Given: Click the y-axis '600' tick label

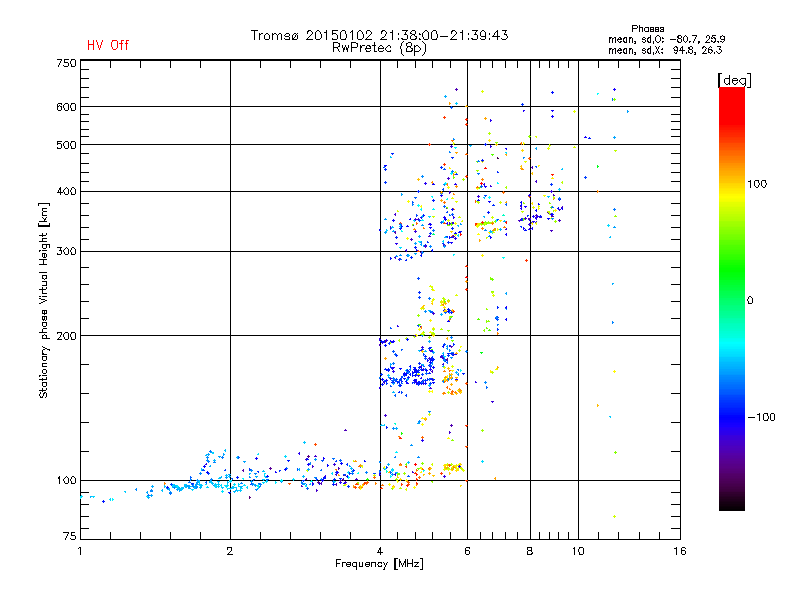Looking at the screenshot, I should click(x=66, y=107).
